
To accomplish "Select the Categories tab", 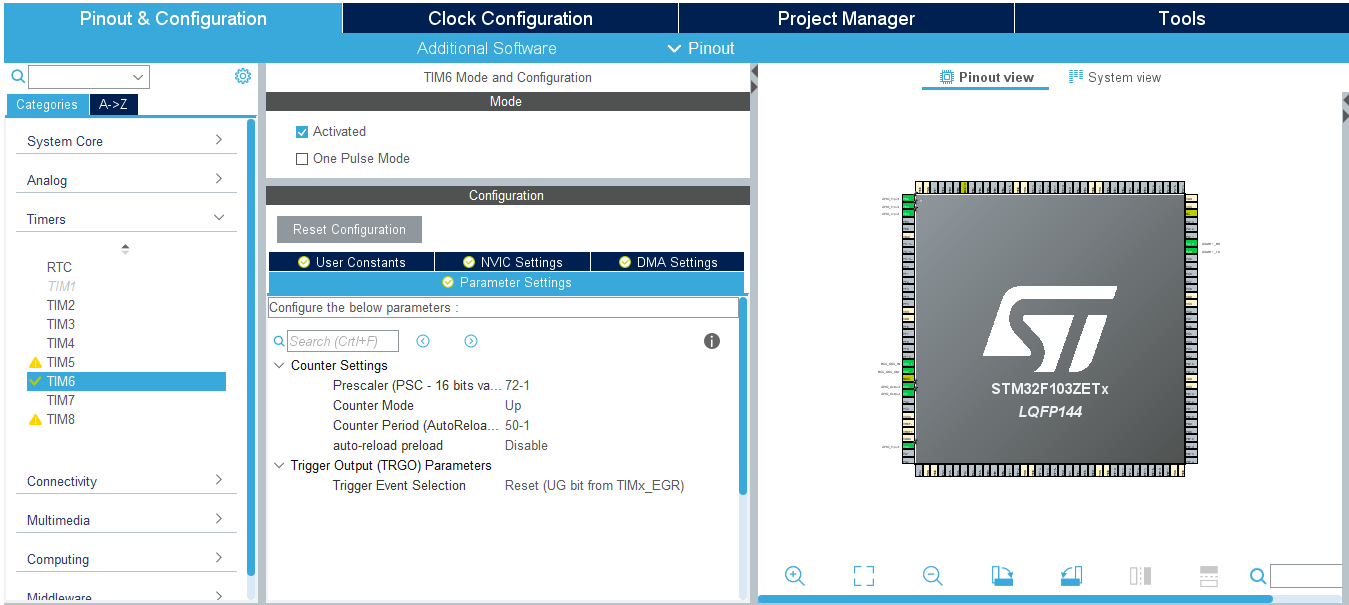I will pos(47,104).
